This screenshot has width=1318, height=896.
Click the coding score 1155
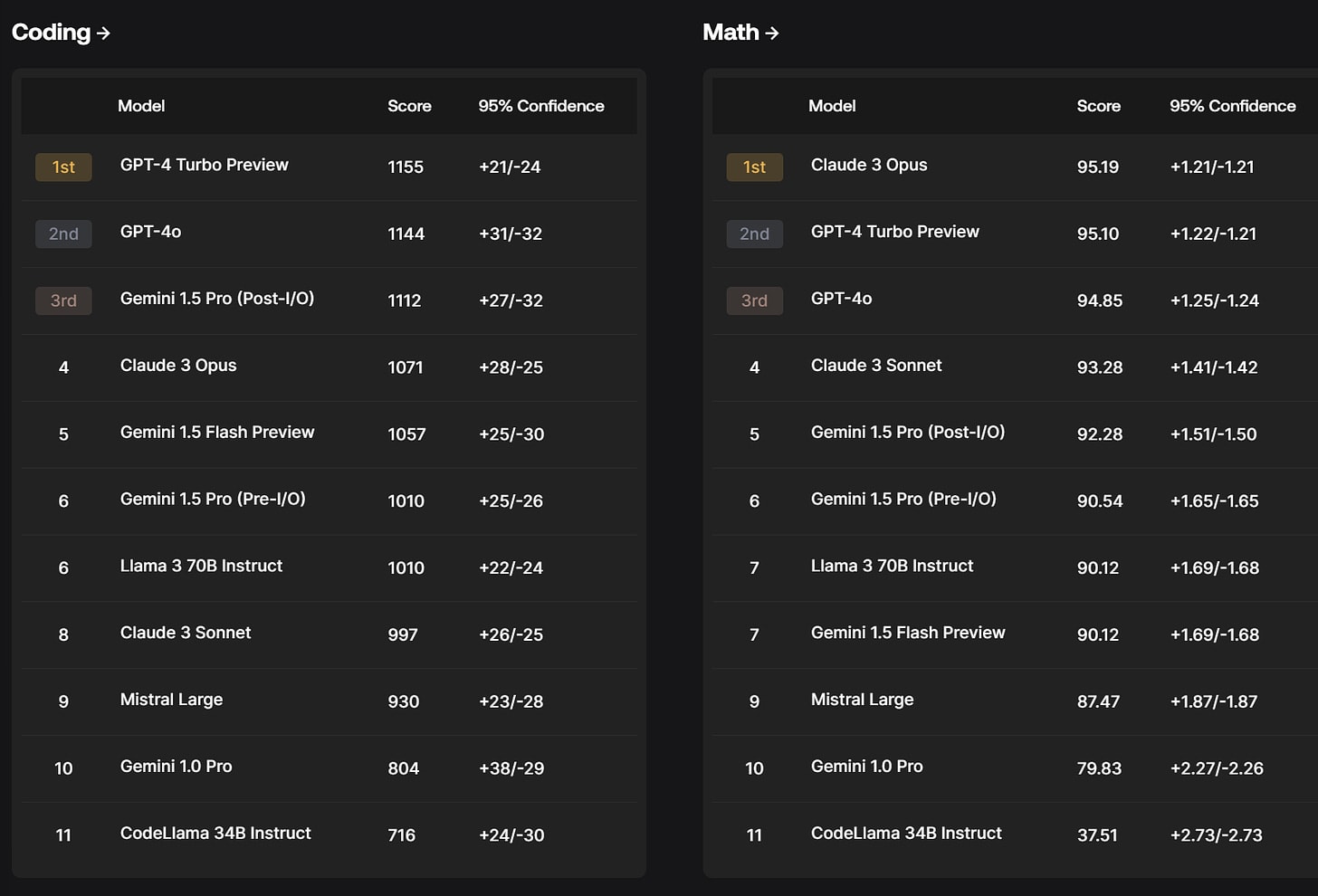click(x=406, y=167)
